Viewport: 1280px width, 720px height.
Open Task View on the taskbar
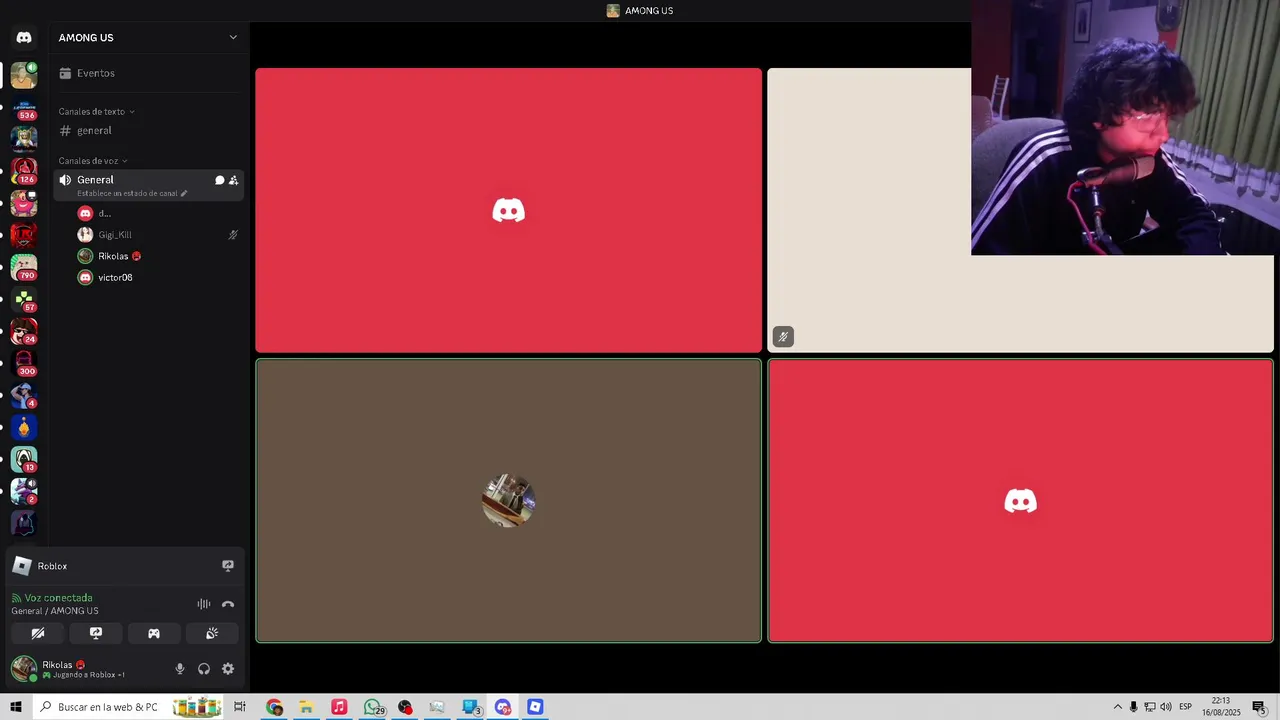pos(240,707)
